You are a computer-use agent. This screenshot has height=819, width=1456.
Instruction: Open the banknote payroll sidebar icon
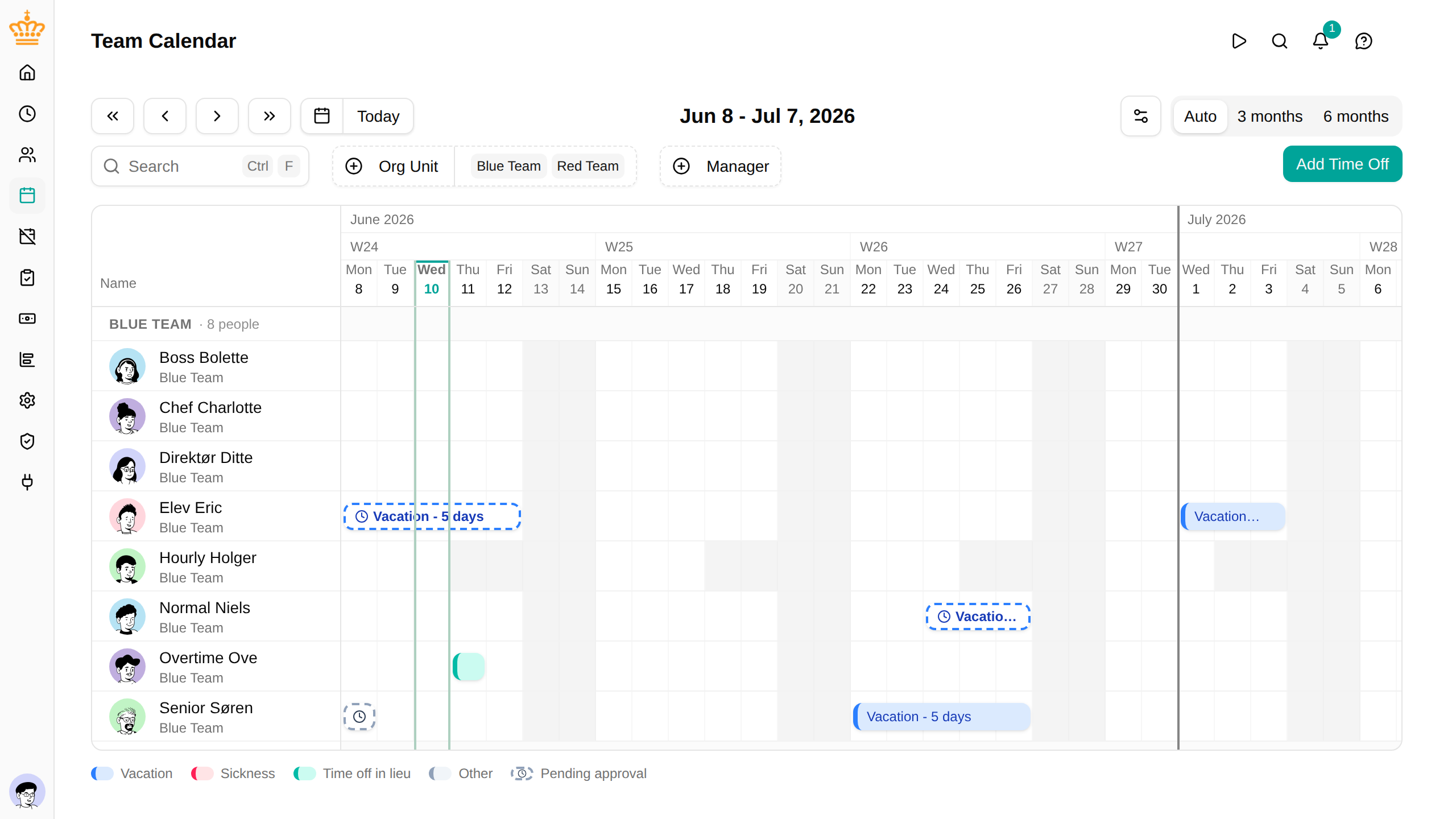click(27, 318)
